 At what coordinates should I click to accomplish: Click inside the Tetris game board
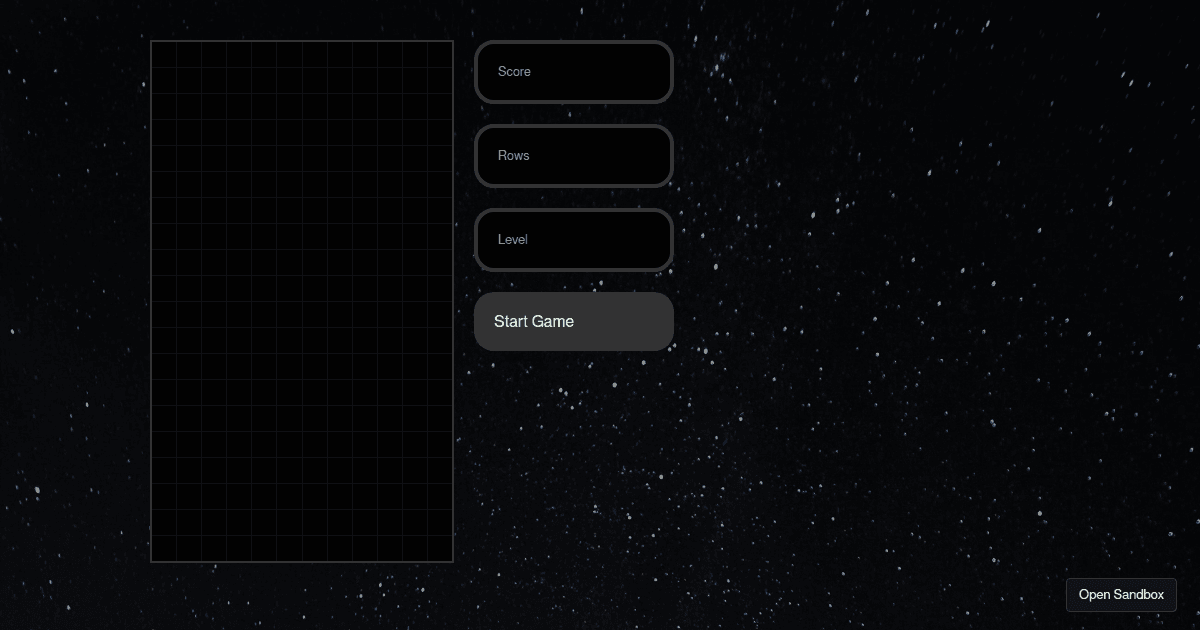coord(301,300)
